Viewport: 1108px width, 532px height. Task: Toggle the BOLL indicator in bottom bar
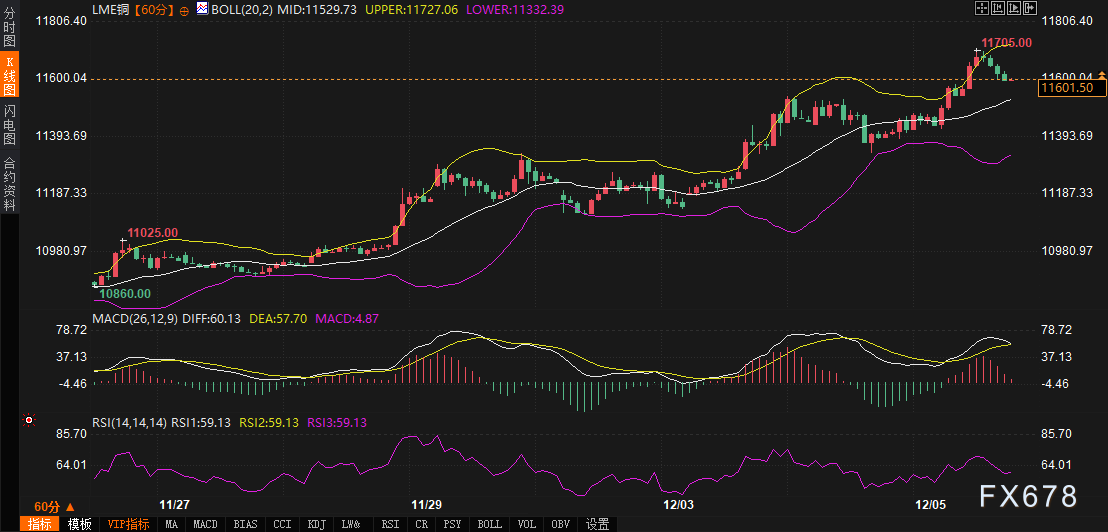[489, 524]
